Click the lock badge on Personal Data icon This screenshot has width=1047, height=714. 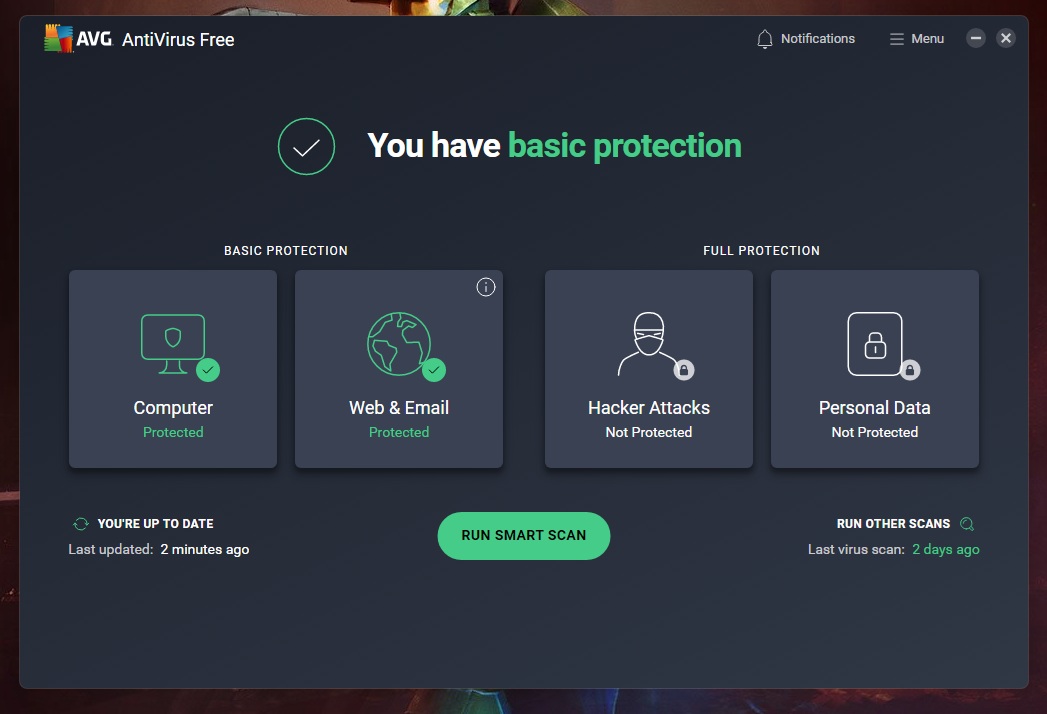pyautogui.click(x=909, y=369)
